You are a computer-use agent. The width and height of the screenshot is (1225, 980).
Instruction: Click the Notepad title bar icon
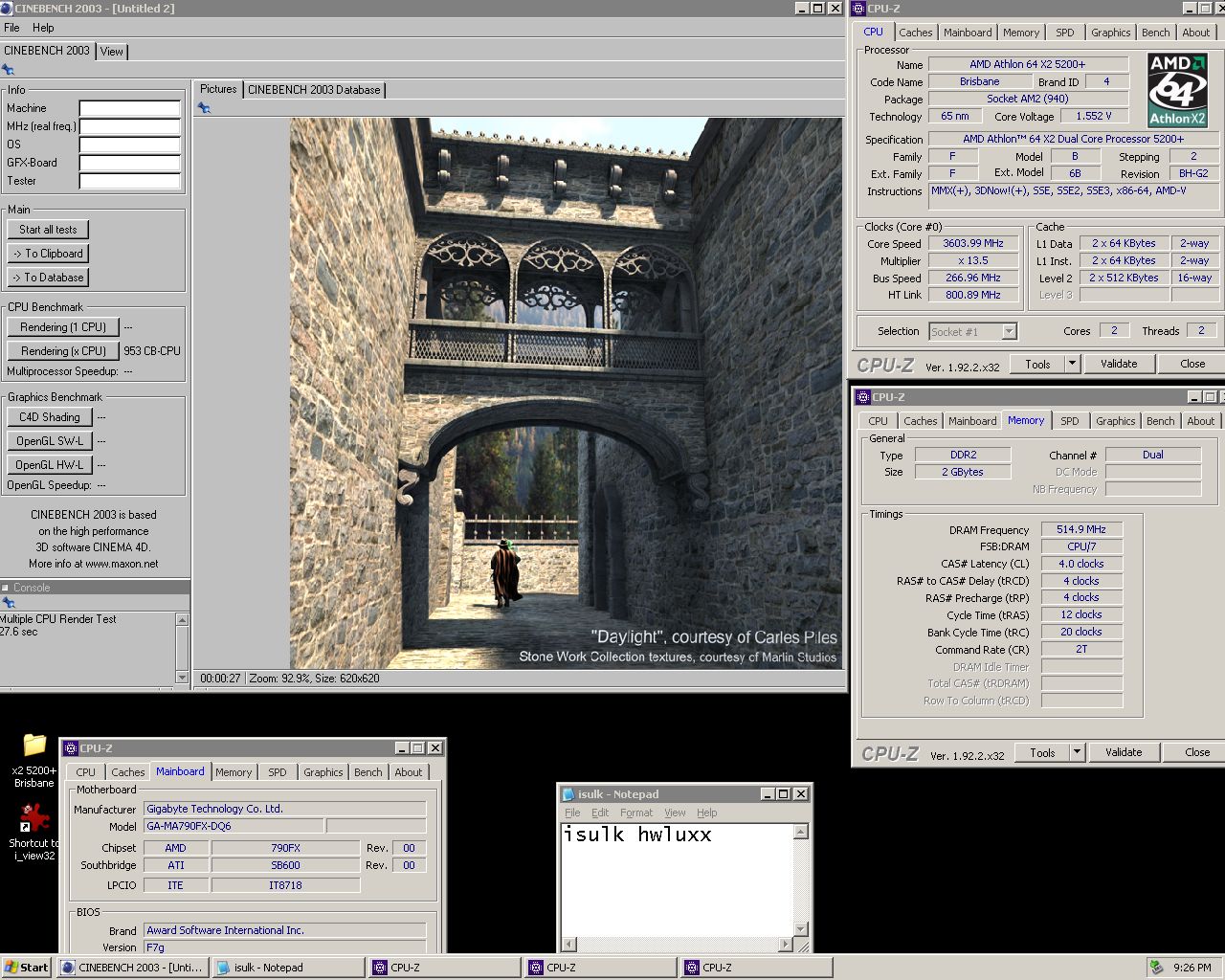tap(568, 793)
